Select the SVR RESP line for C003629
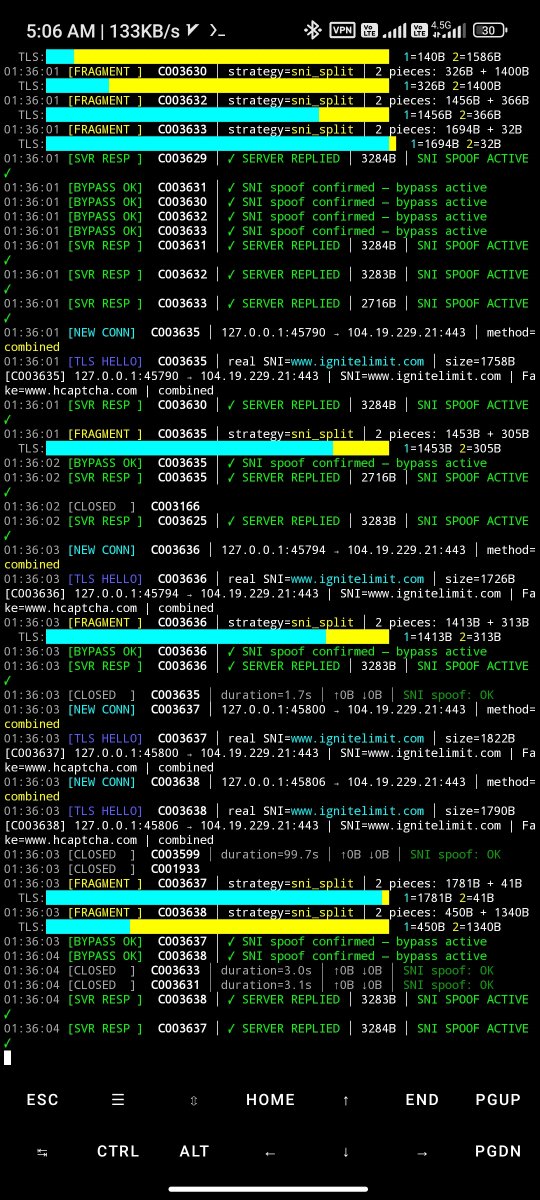Image resolution: width=540 pixels, height=1200 pixels. tap(267, 159)
